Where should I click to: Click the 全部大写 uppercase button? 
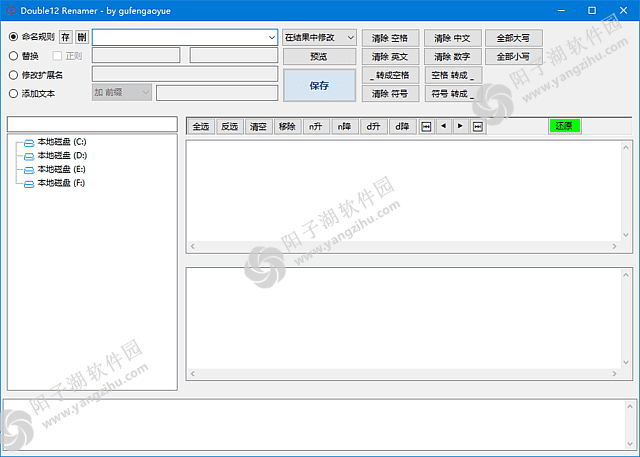pyautogui.click(x=513, y=38)
